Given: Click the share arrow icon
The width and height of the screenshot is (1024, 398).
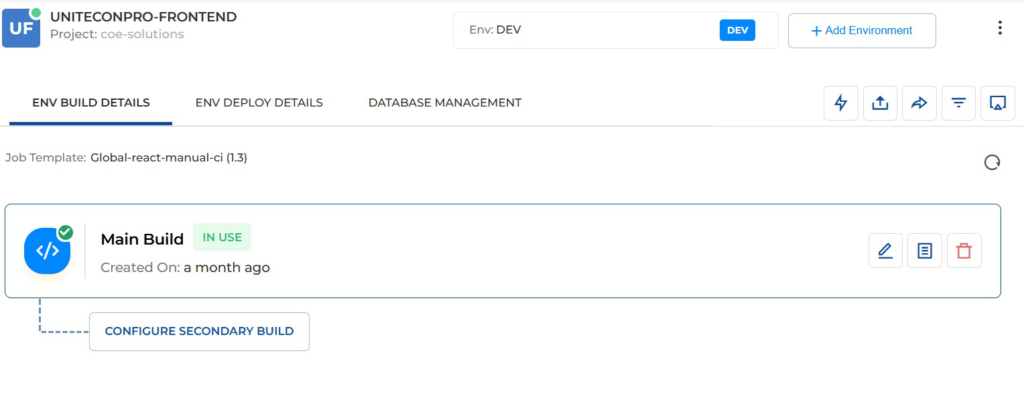Looking at the screenshot, I should (920, 103).
